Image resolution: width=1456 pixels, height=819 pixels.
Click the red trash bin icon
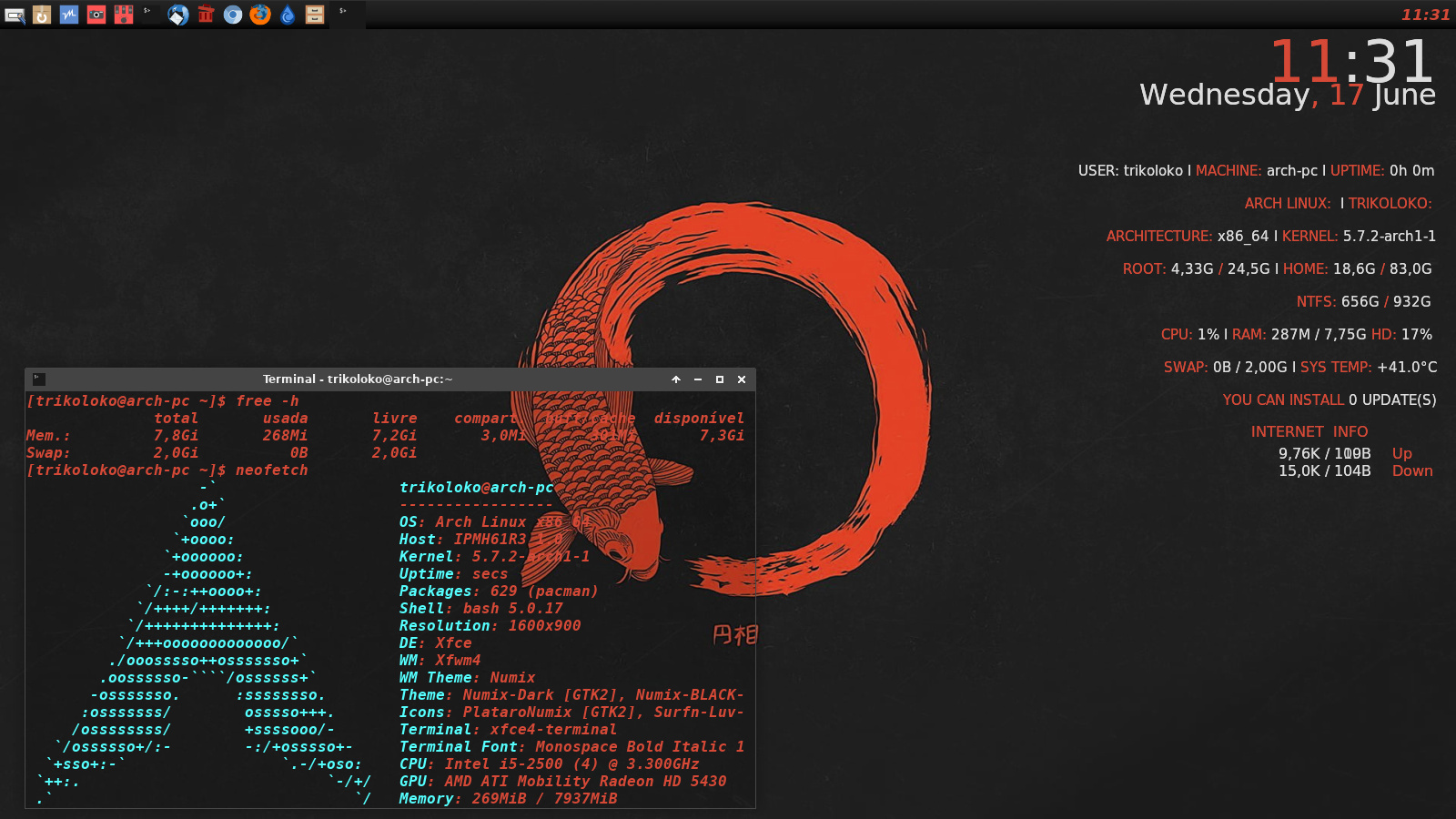pyautogui.click(x=206, y=15)
